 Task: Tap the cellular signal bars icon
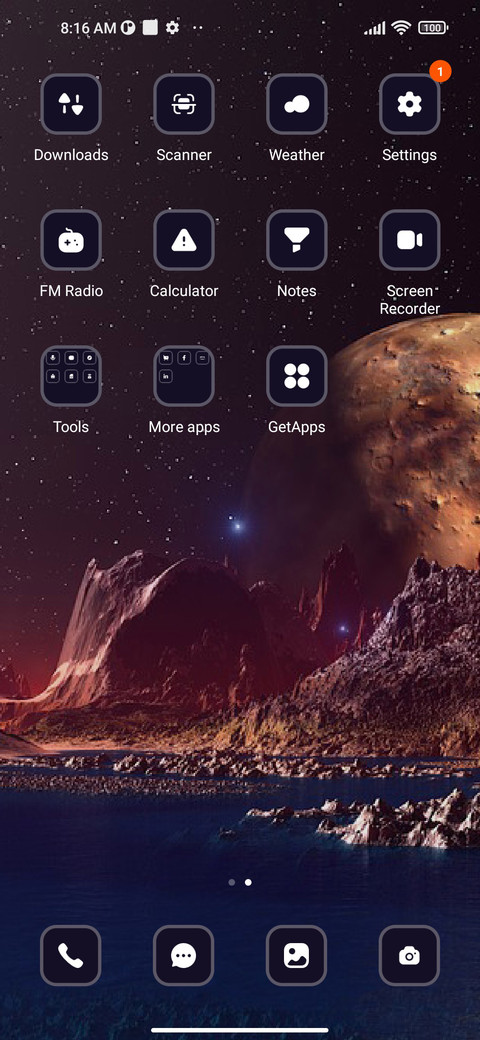375,28
